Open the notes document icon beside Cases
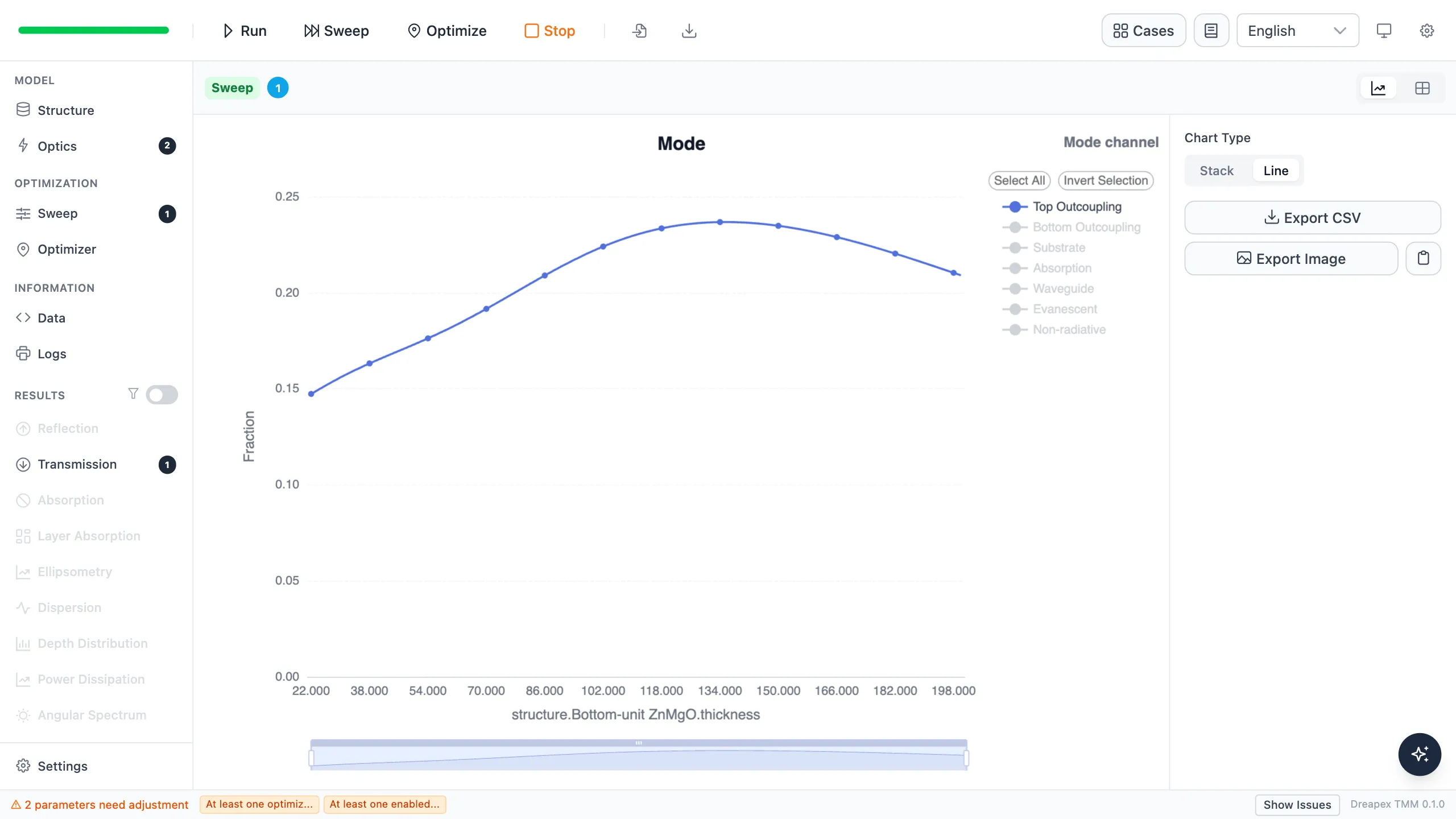The image size is (1456, 819). [1211, 31]
